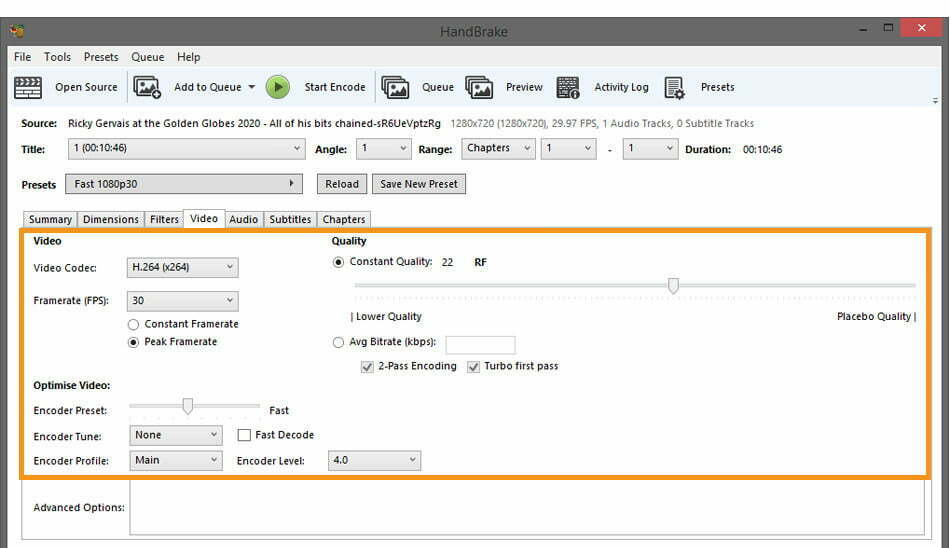
Task: Switch to the Audio tab
Action: coord(244,219)
